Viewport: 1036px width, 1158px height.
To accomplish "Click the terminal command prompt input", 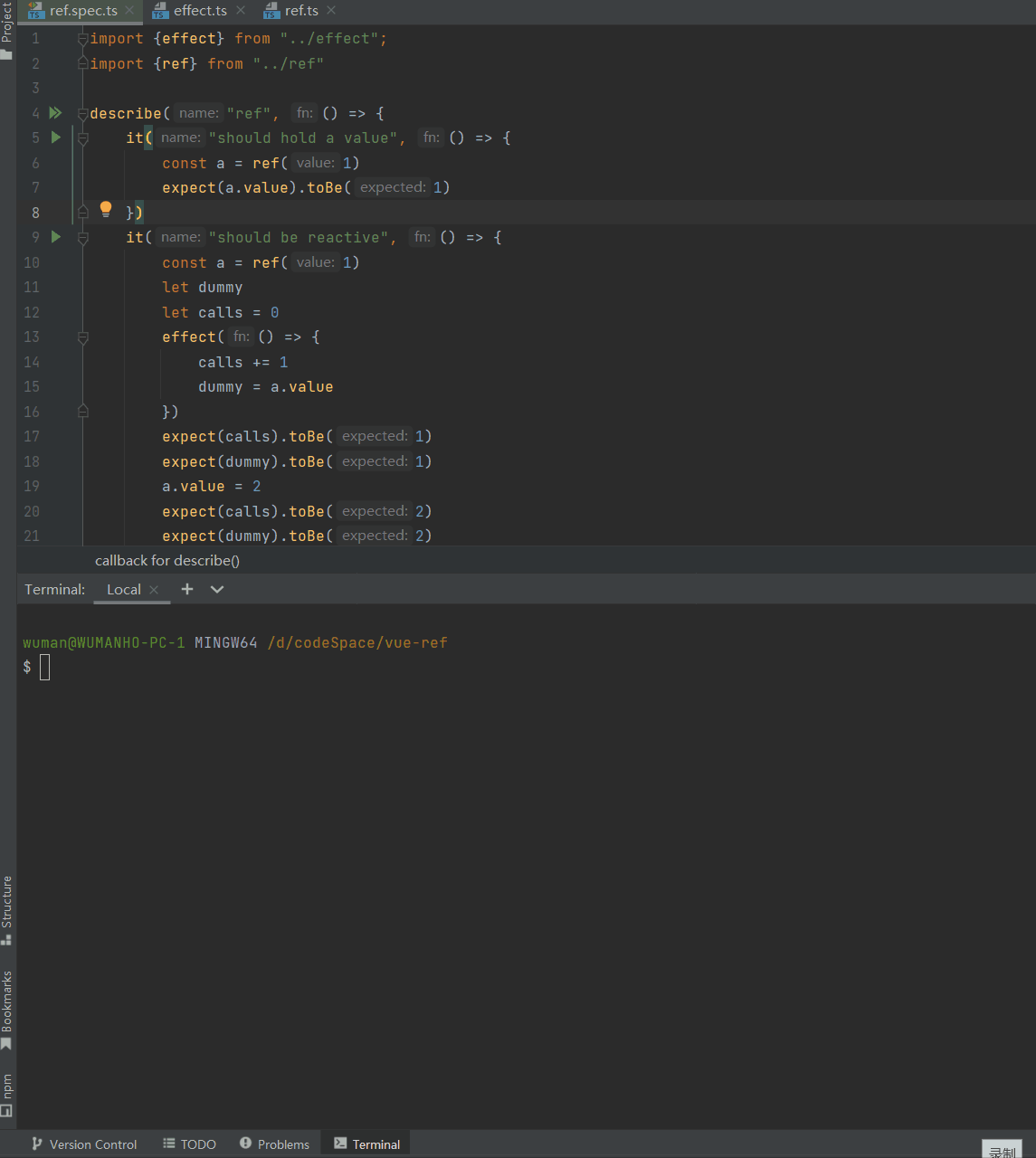I will tap(45, 668).
